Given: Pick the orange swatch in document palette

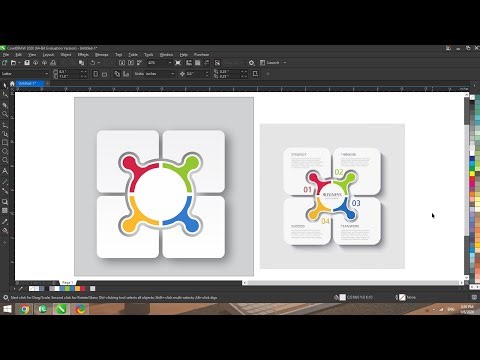Looking at the screenshot, I should [x=78, y=289].
